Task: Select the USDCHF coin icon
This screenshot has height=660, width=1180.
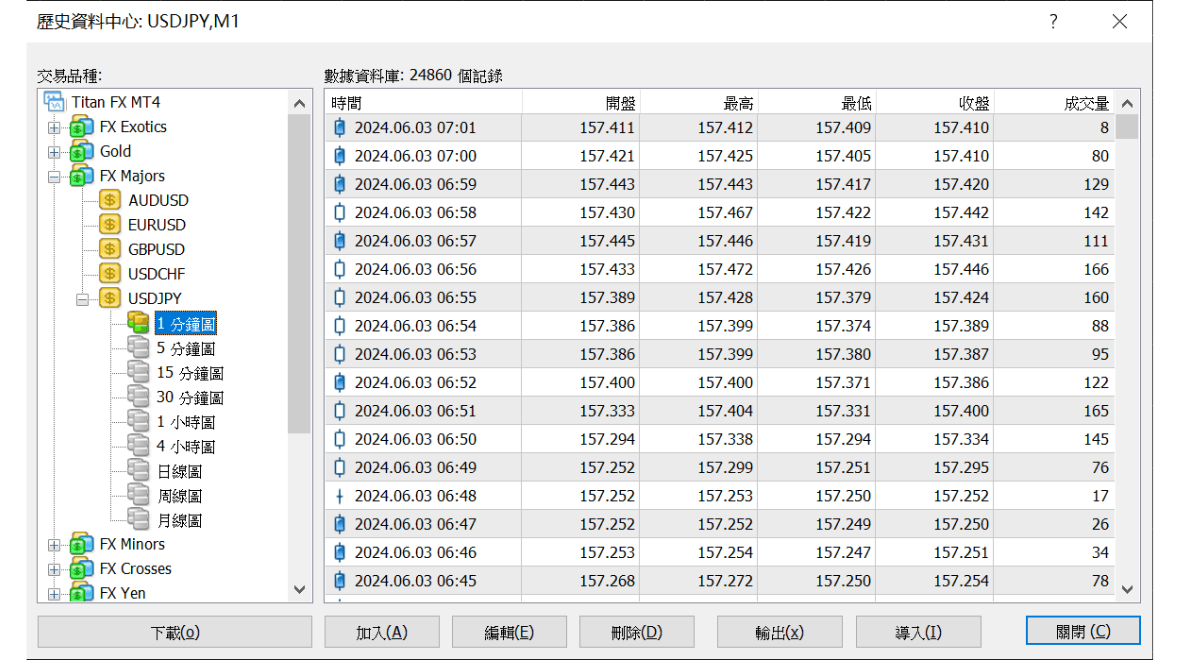Action: (110, 274)
